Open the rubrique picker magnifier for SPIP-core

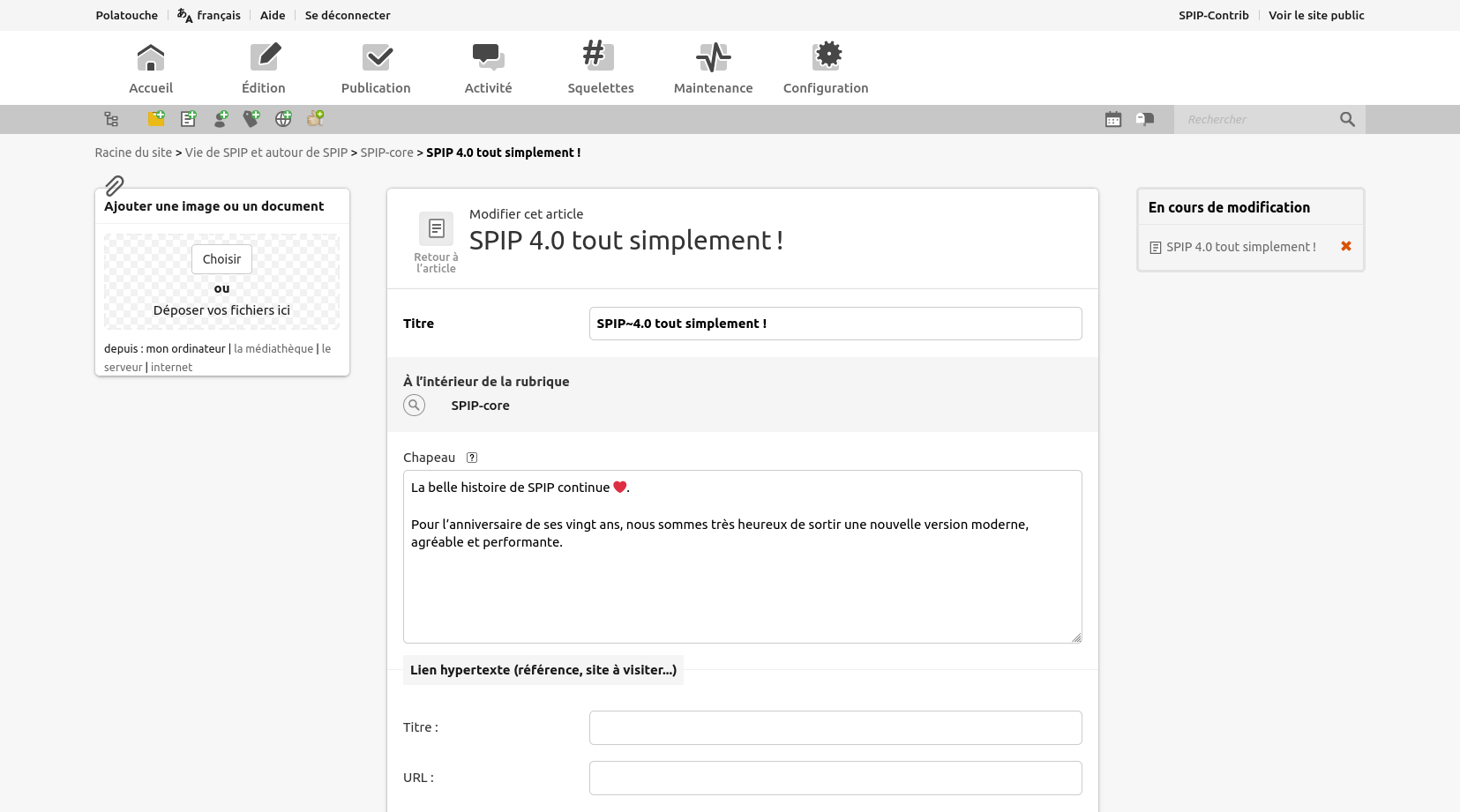tap(414, 406)
